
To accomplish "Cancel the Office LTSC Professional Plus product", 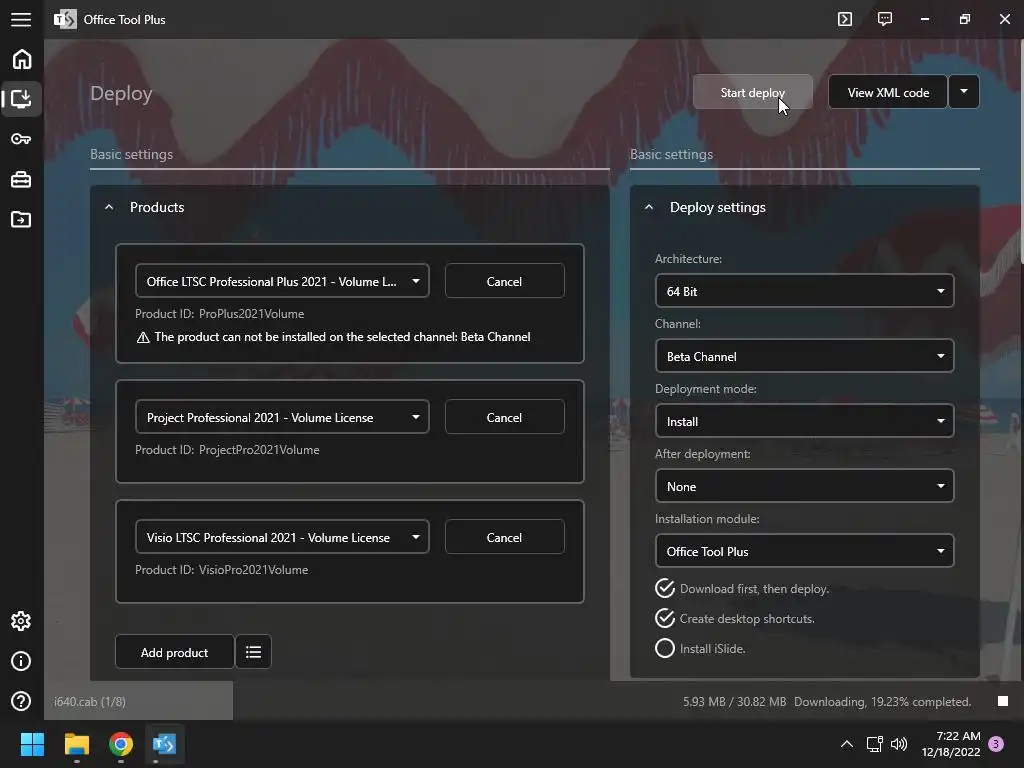I will [504, 281].
